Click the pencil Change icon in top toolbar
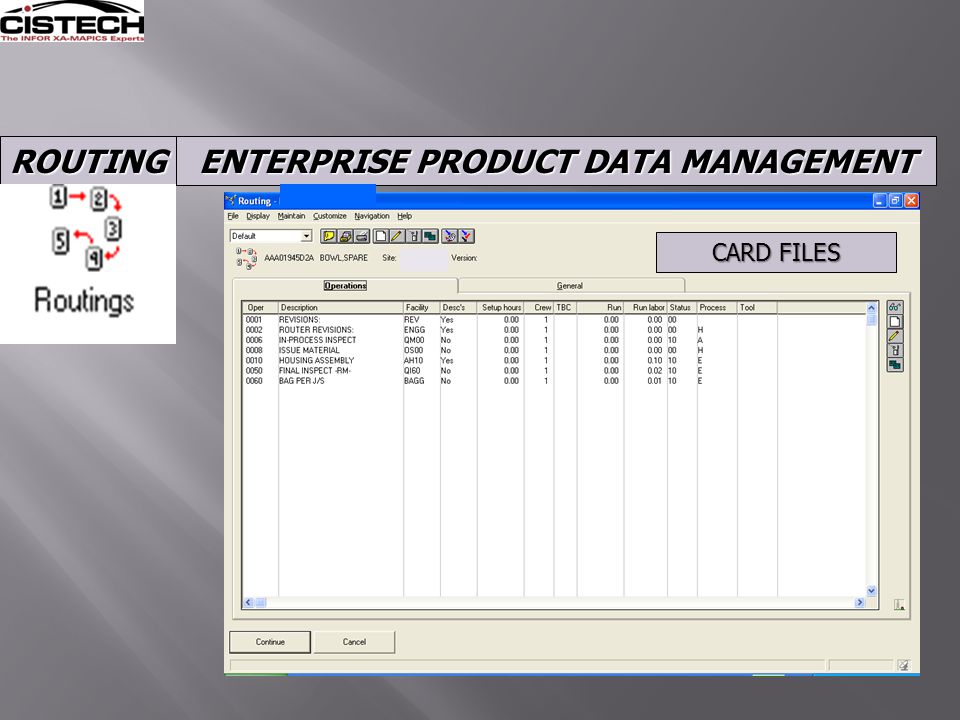The image size is (960, 720). click(x=397, y=236)
